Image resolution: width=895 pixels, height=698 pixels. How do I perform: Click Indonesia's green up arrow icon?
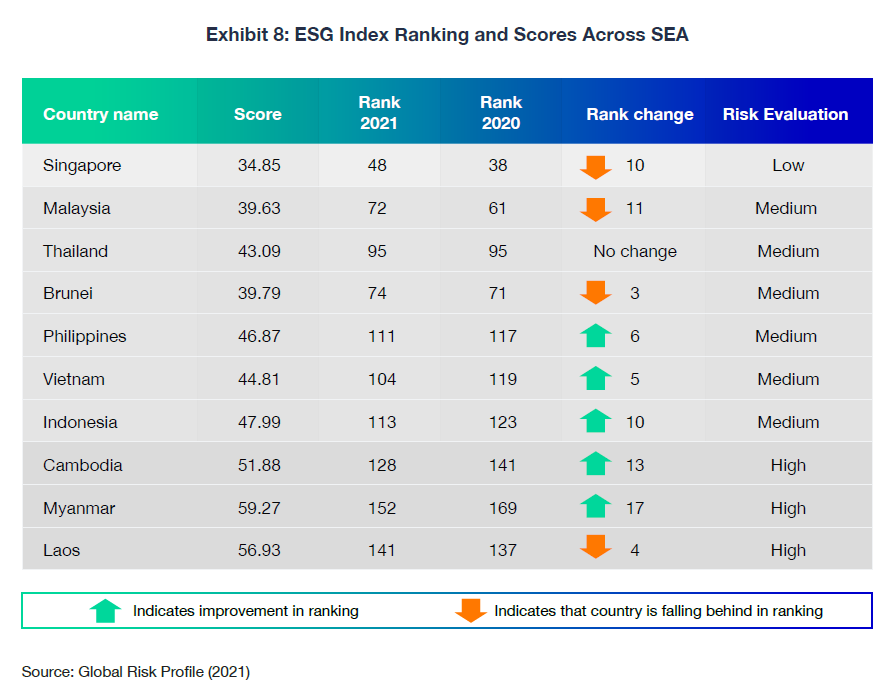596,422
